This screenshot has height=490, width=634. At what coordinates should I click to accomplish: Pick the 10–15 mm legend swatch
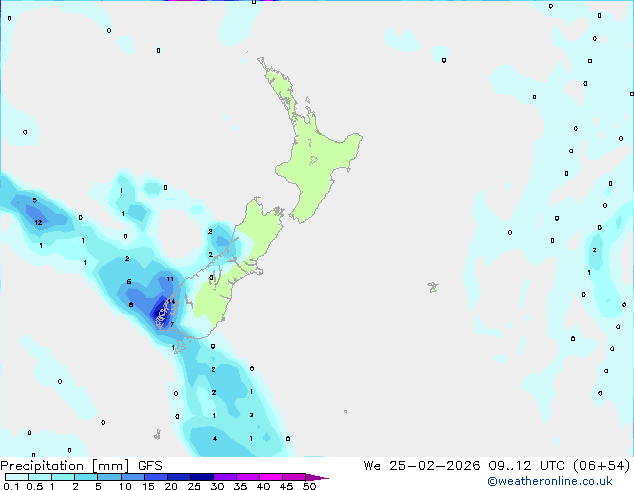[132, 477]
